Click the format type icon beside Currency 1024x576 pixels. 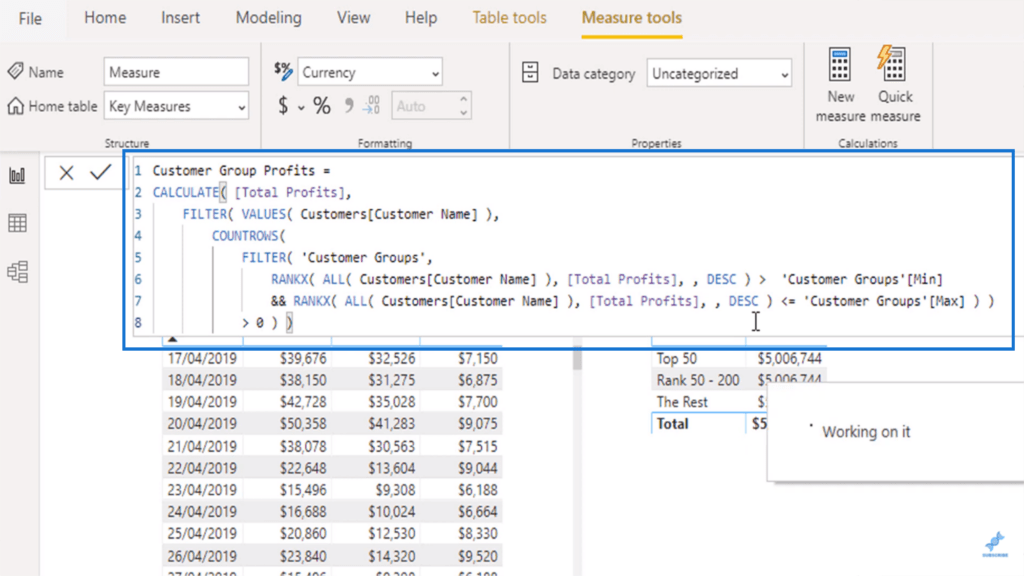tap(283, 71)
